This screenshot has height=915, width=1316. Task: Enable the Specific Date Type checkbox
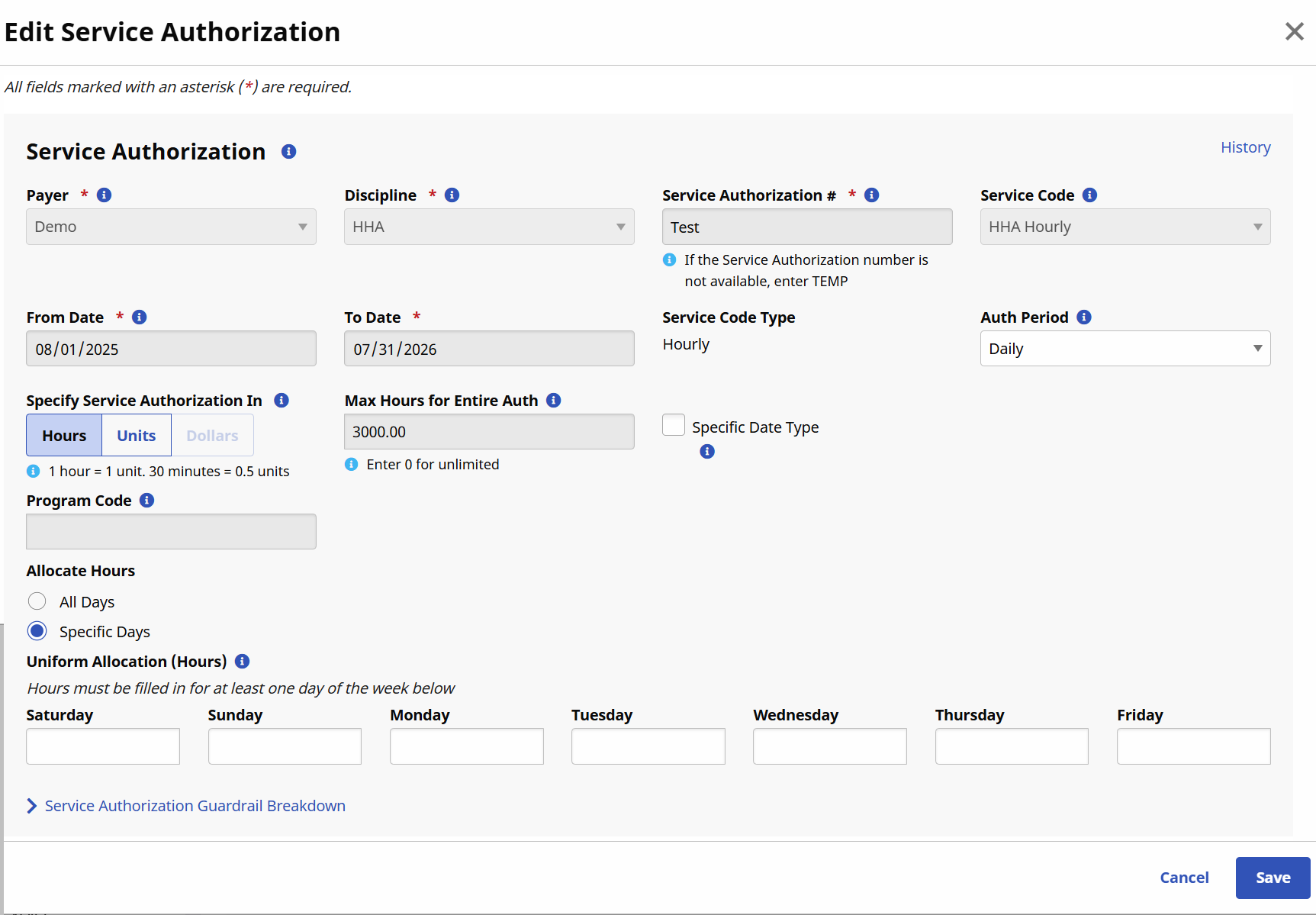coord(674,424)
